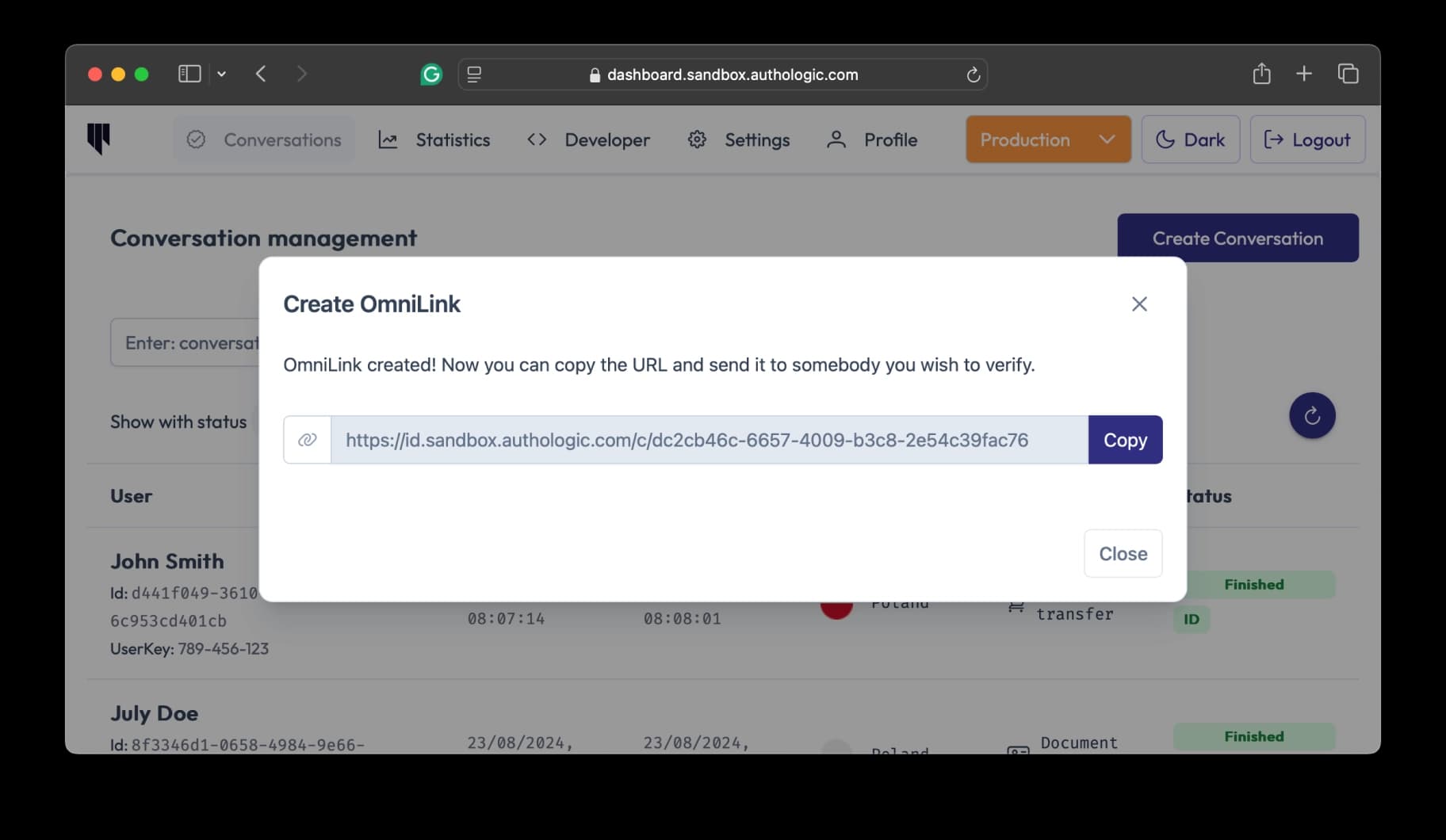Open new tab with plus icon
The image size is (1446, 840).
pyautogui.click(x=1304, y=74)
